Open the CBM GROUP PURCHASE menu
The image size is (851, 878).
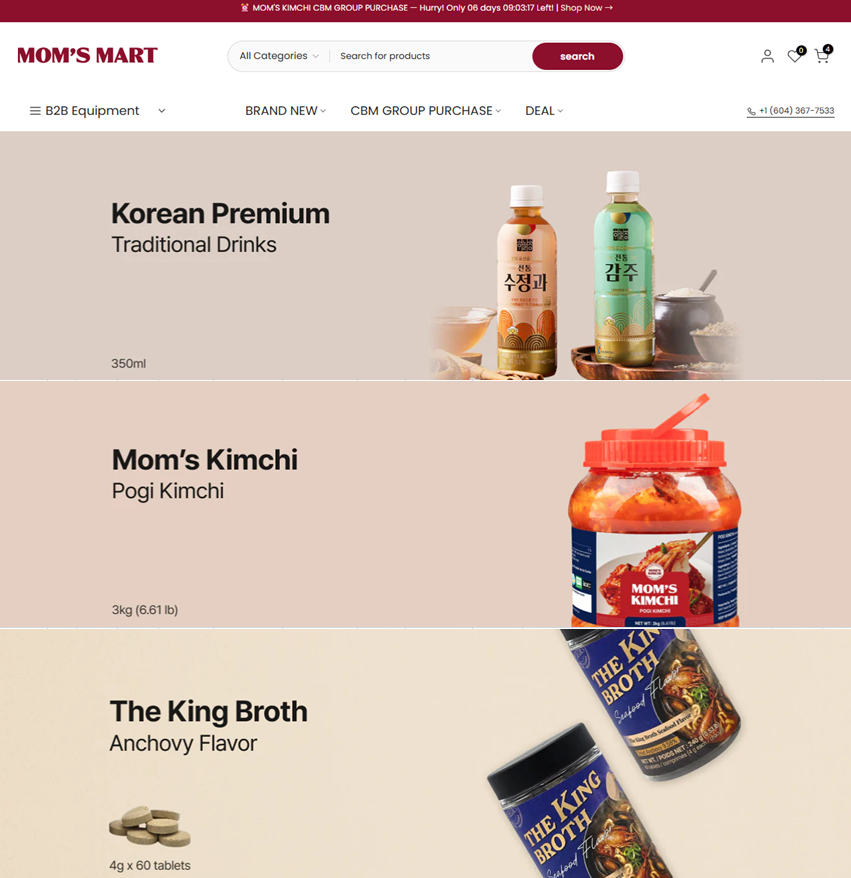tap(426, 111)
